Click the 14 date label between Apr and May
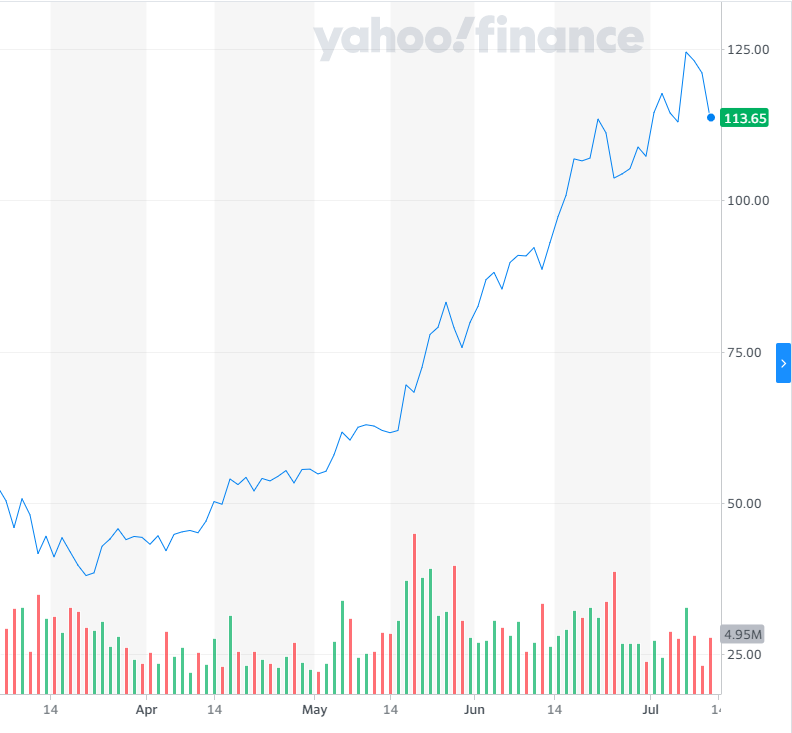The image size is (792, 733). click(x=214, y=710)
